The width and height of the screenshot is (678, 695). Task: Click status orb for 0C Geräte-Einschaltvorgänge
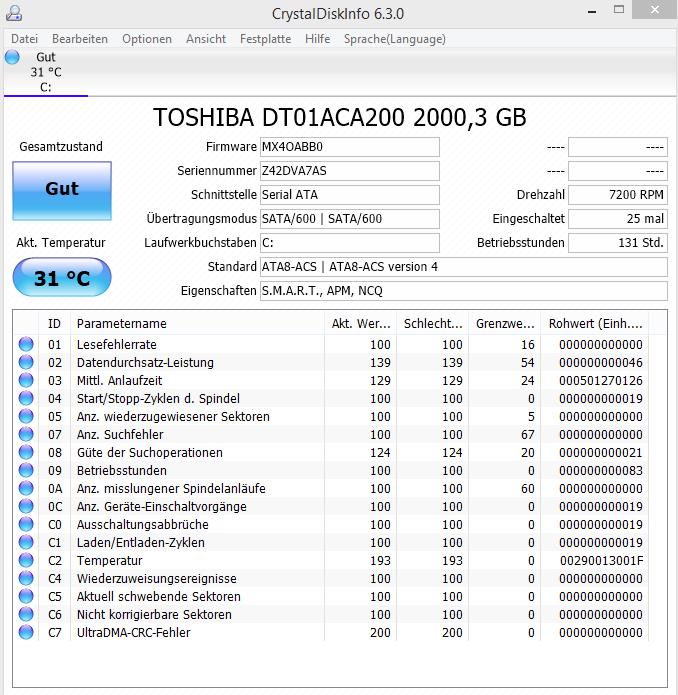[26, 506]
